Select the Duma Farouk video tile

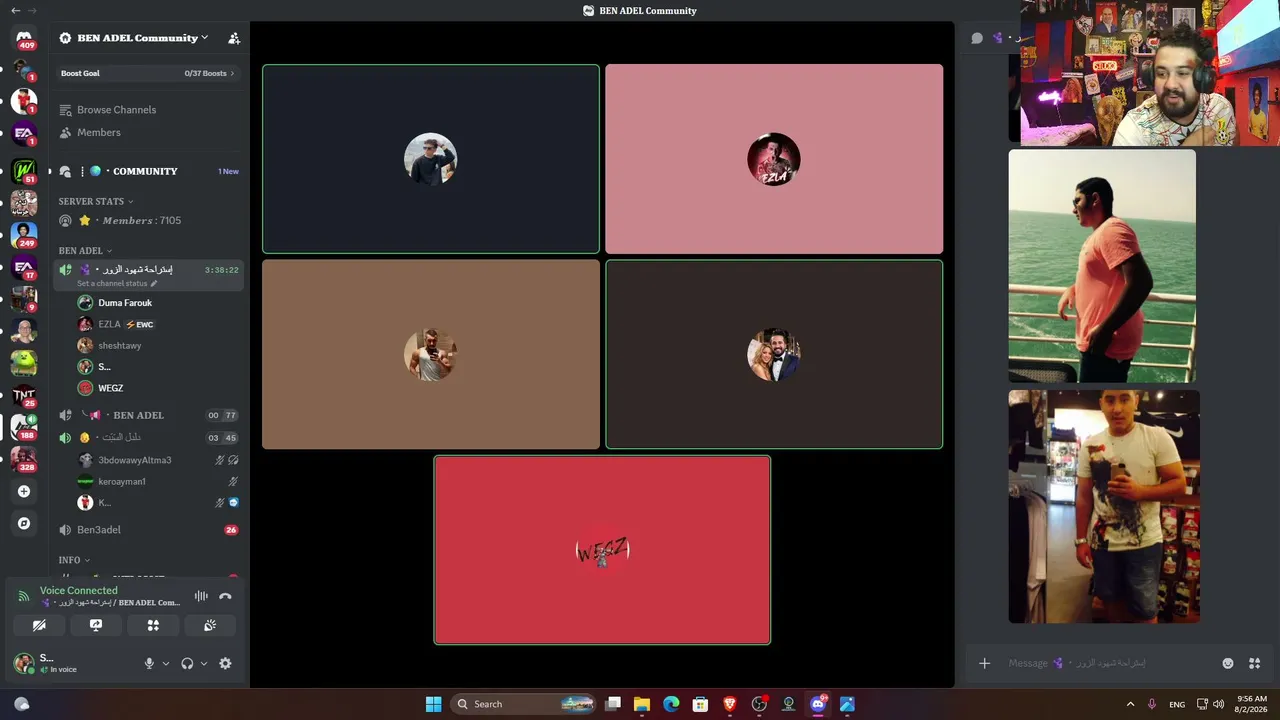click(x=431, y=159)
